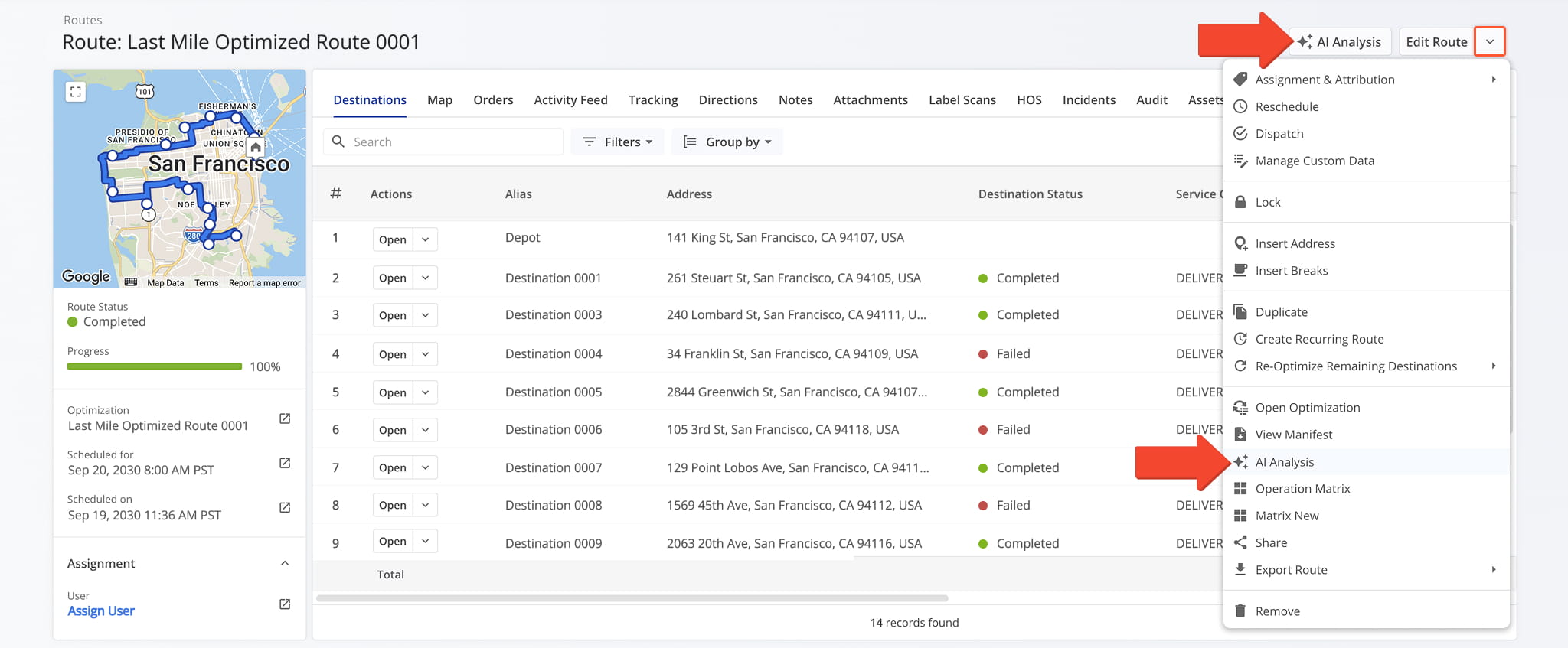Open the assigned User edit link icon
Image resolution: width=1568 pixels, height=648 pixels.
[x=285, y=604]
